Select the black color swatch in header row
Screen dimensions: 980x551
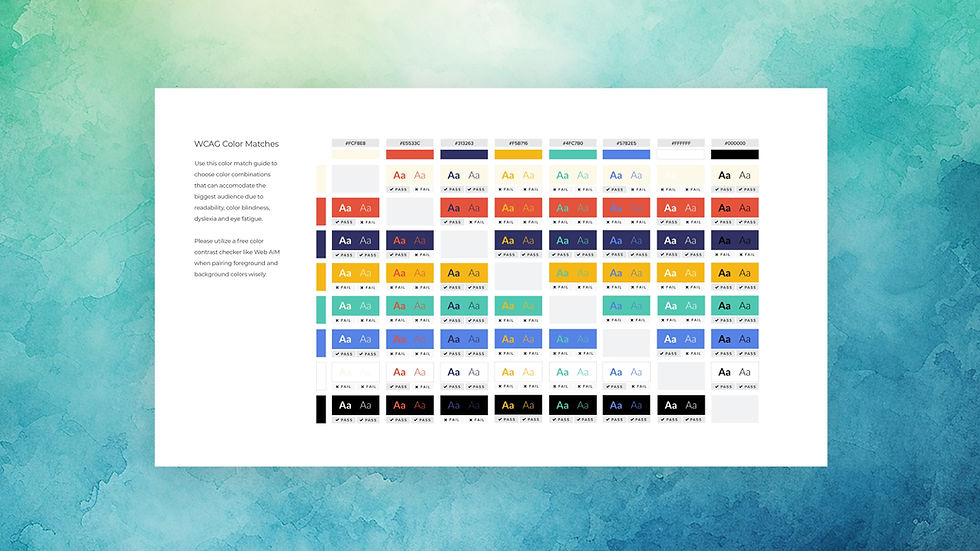pos(735,154)
